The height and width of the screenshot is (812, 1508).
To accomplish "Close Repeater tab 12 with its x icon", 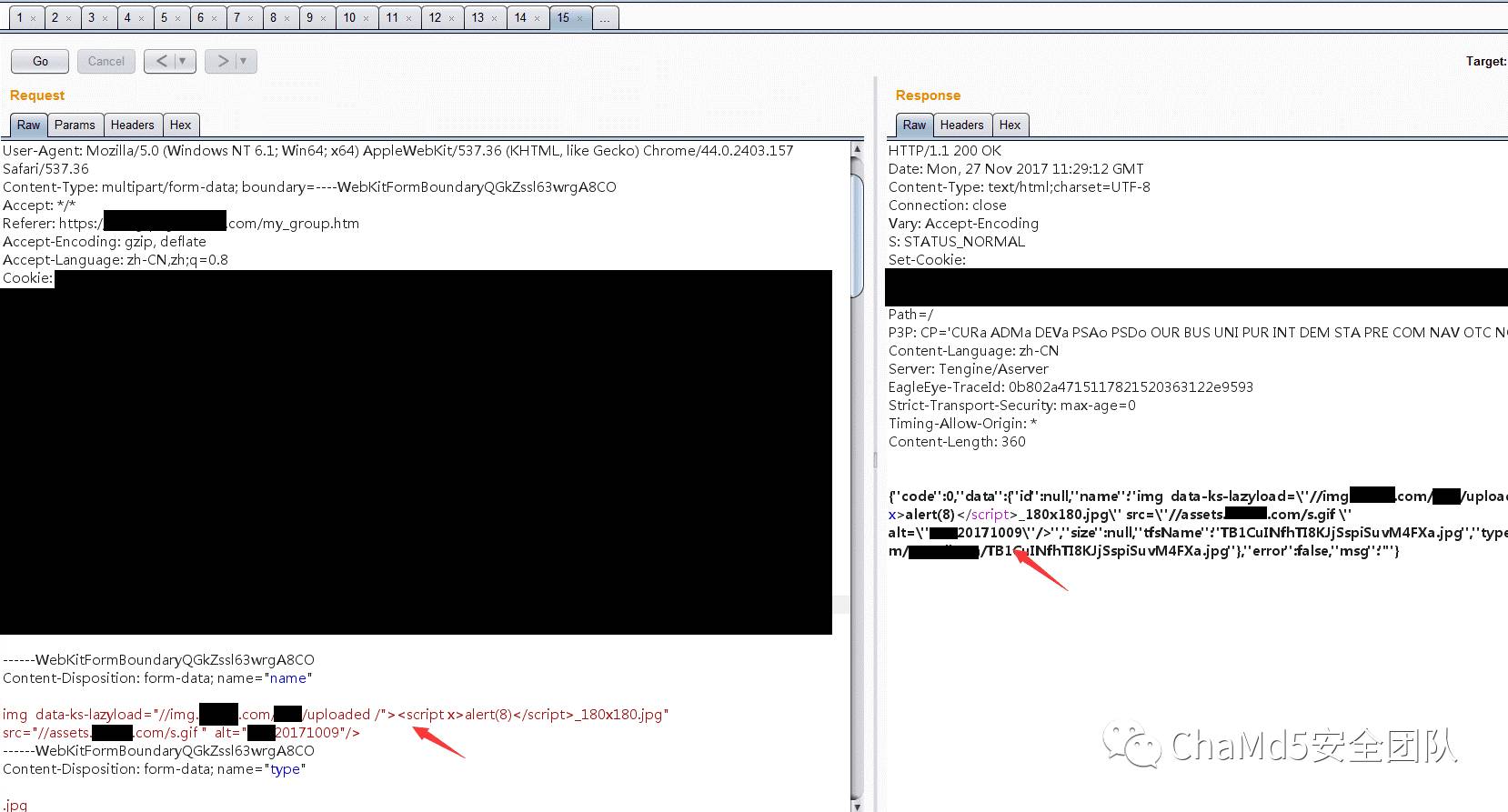I will click(x=451, y=18).
